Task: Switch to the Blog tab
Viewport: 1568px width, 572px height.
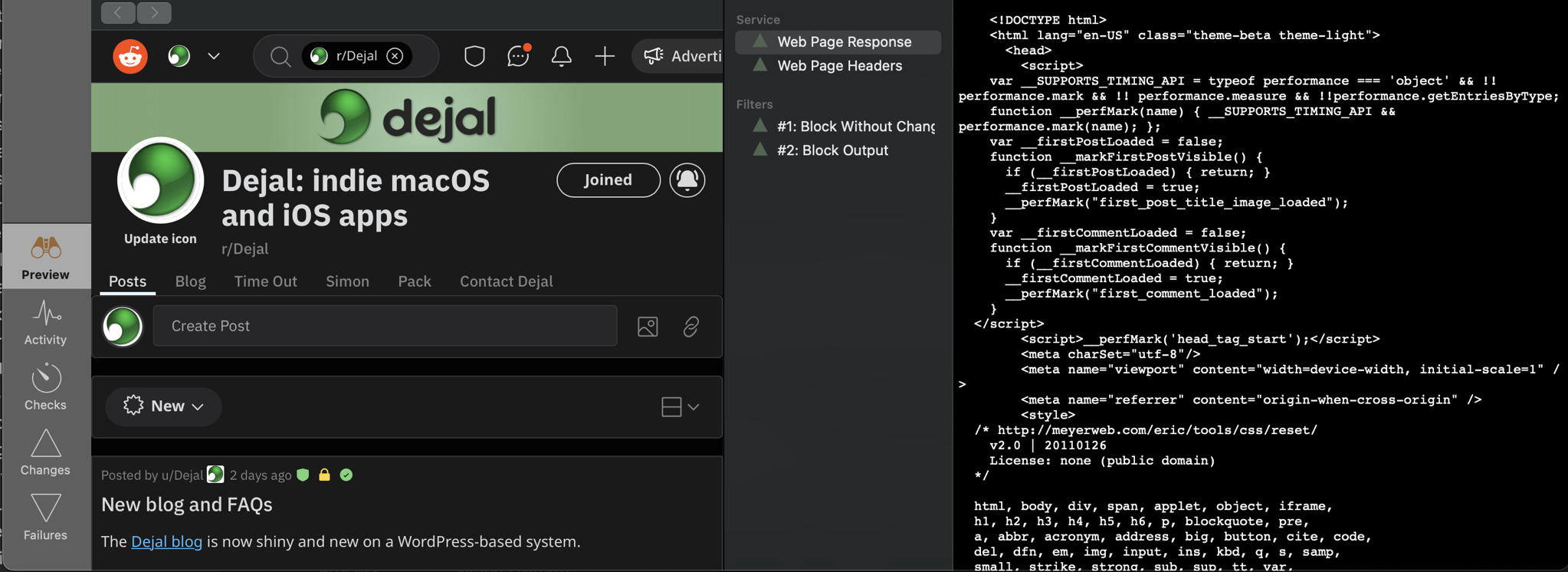Action: (x=190, y=281)
